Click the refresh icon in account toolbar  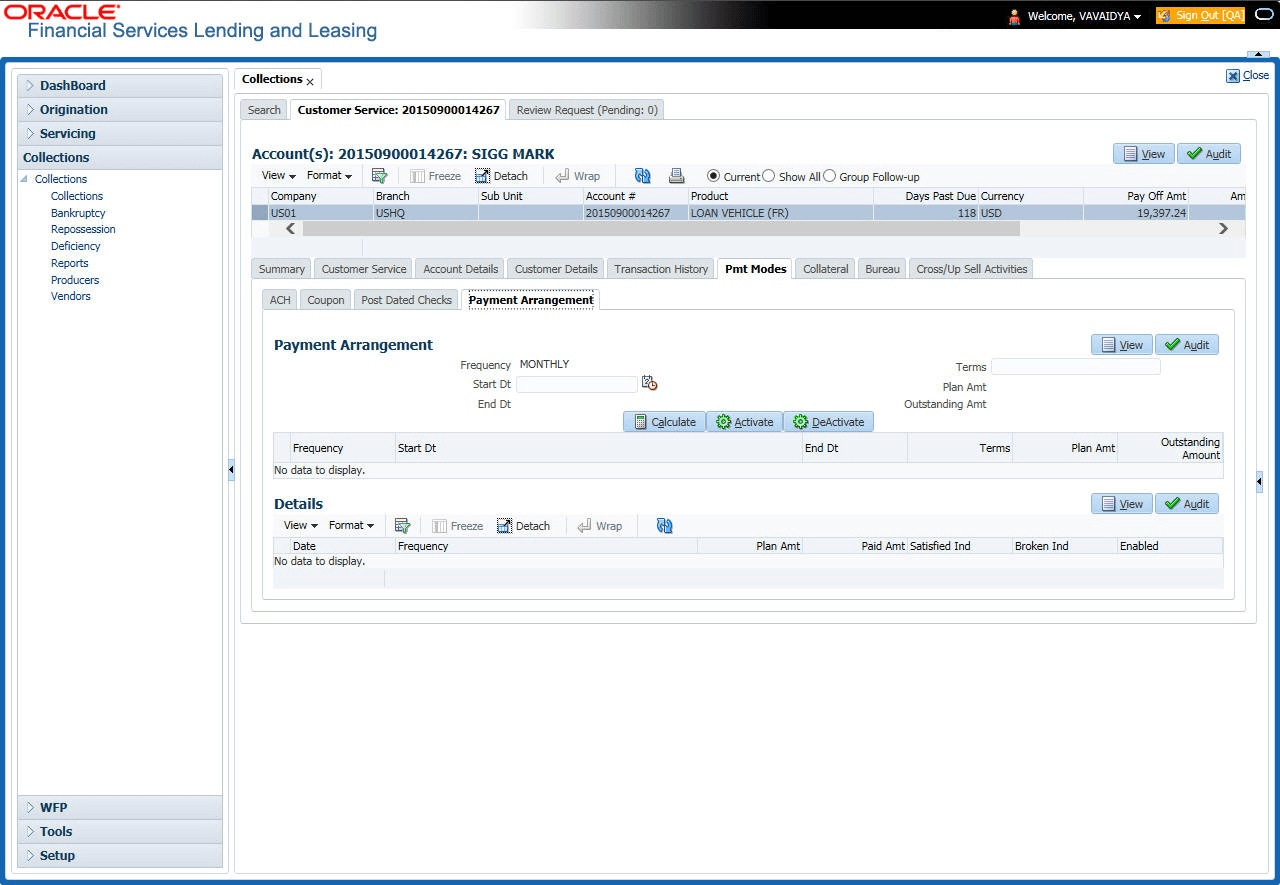coord(642,176)
